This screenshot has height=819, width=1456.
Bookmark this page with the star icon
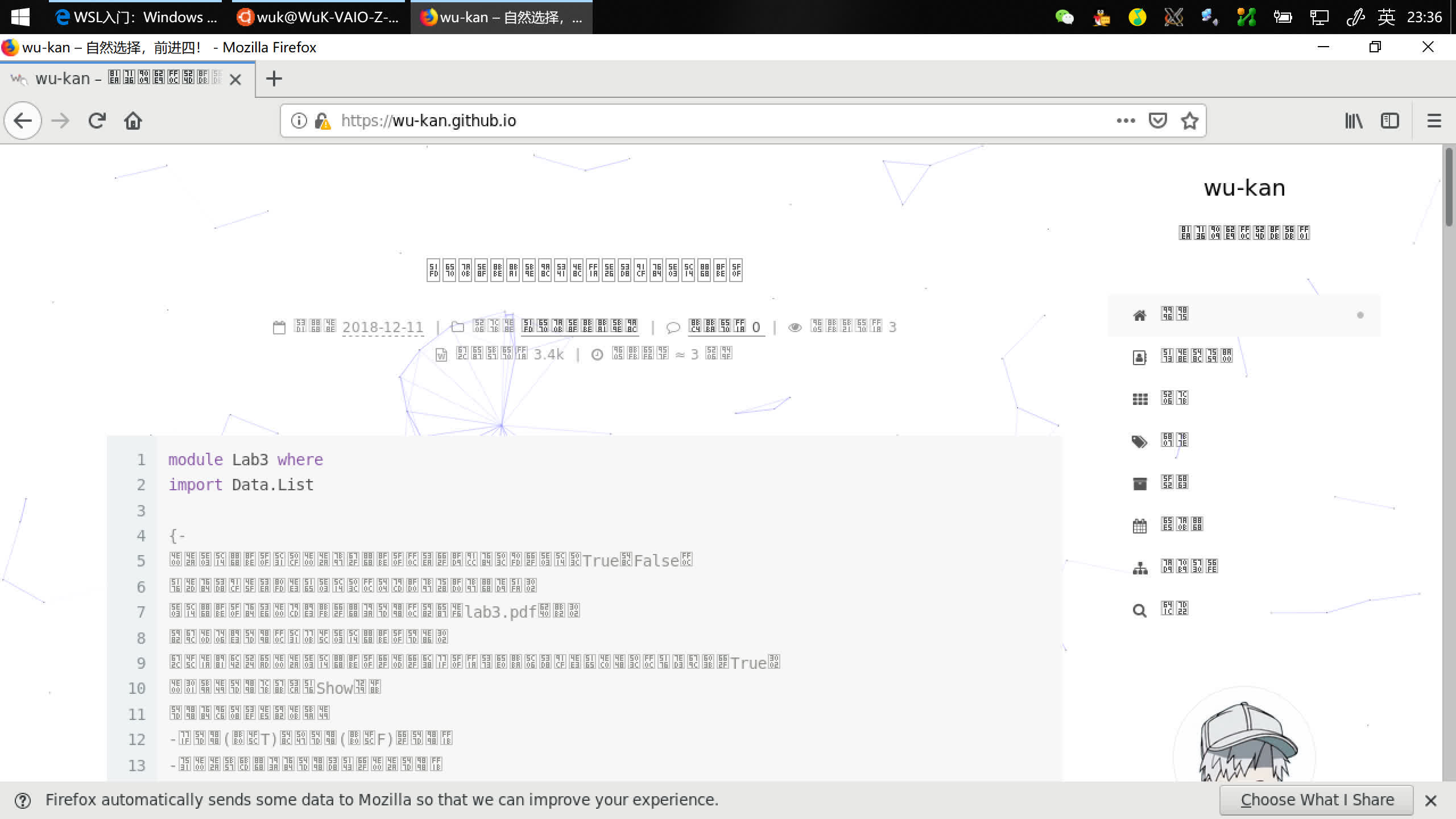point(1189,121)
